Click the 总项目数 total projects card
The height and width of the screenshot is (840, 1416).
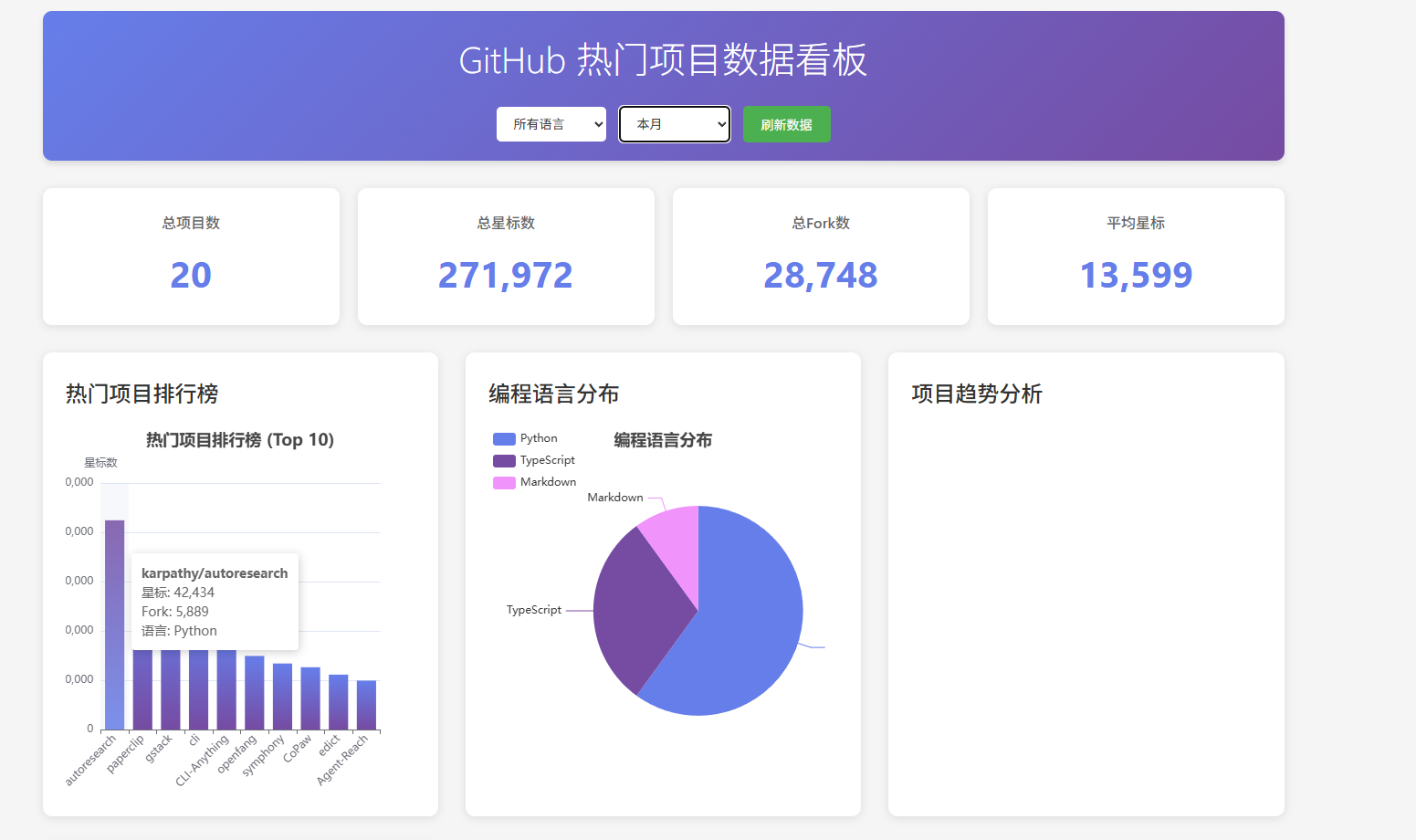point(190,256)
